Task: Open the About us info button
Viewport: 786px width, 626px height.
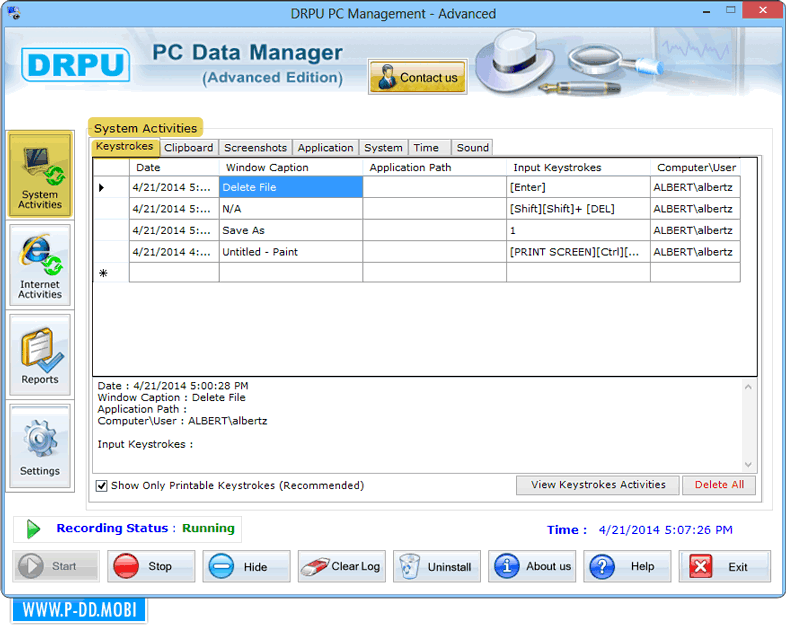Action: (532, 566)
